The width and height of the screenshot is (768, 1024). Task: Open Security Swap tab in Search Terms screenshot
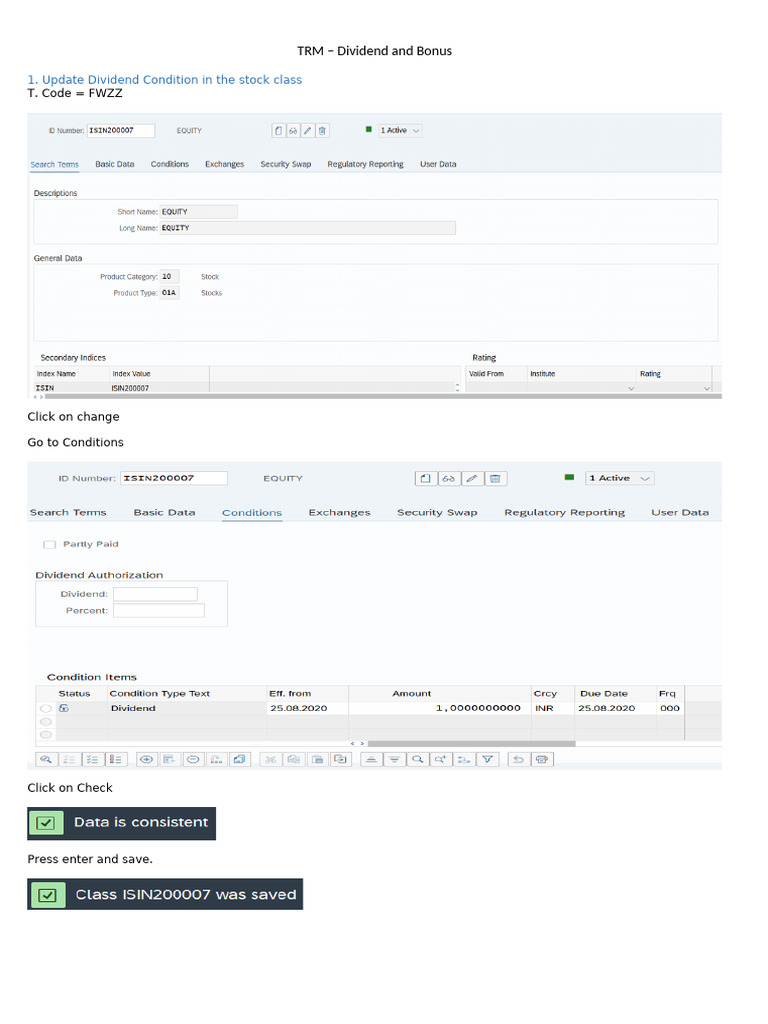pyautogui.click(x=286, y=165)
